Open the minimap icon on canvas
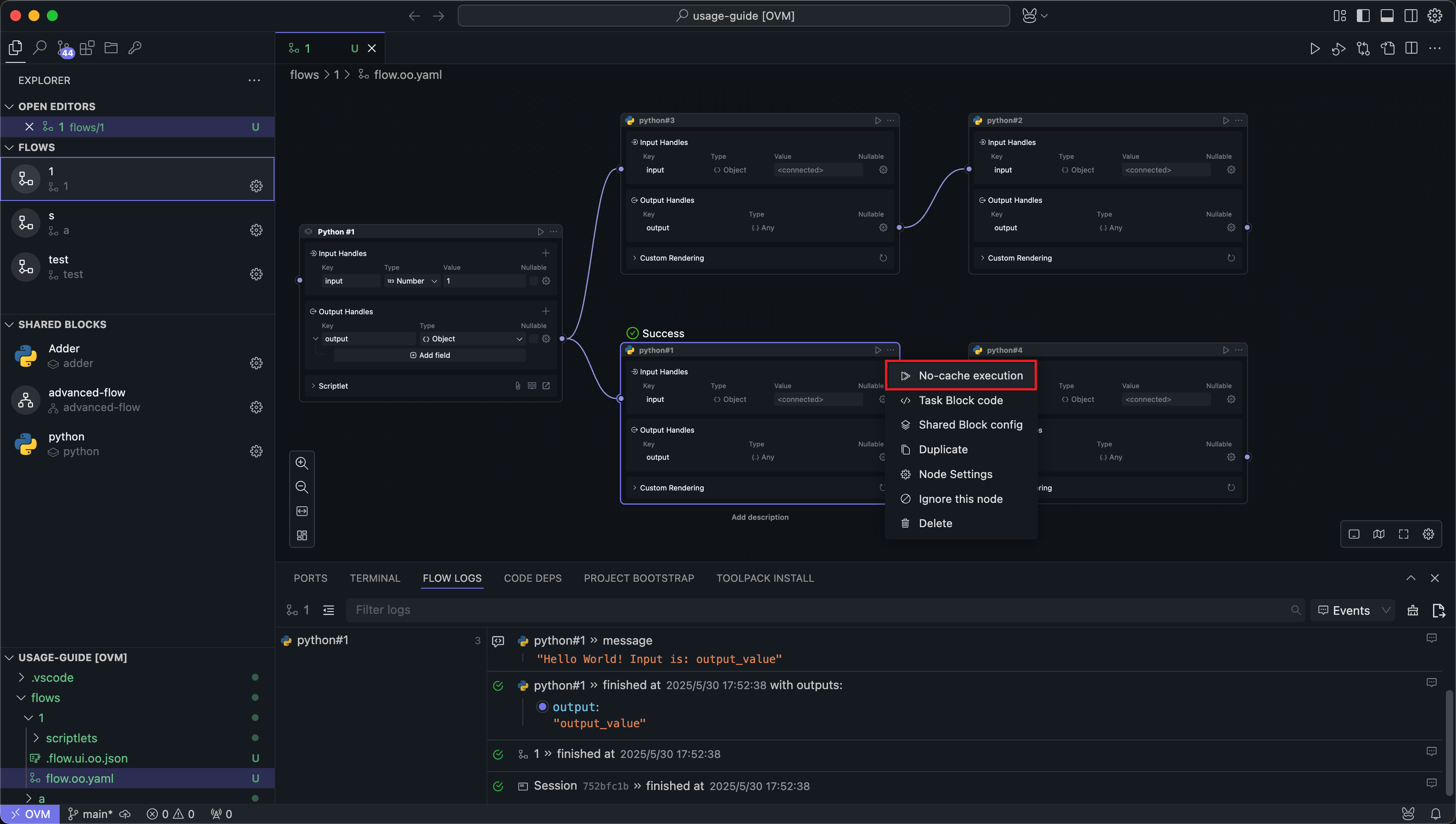This screenshot has height=824, width=1456. pos(1378,534)
